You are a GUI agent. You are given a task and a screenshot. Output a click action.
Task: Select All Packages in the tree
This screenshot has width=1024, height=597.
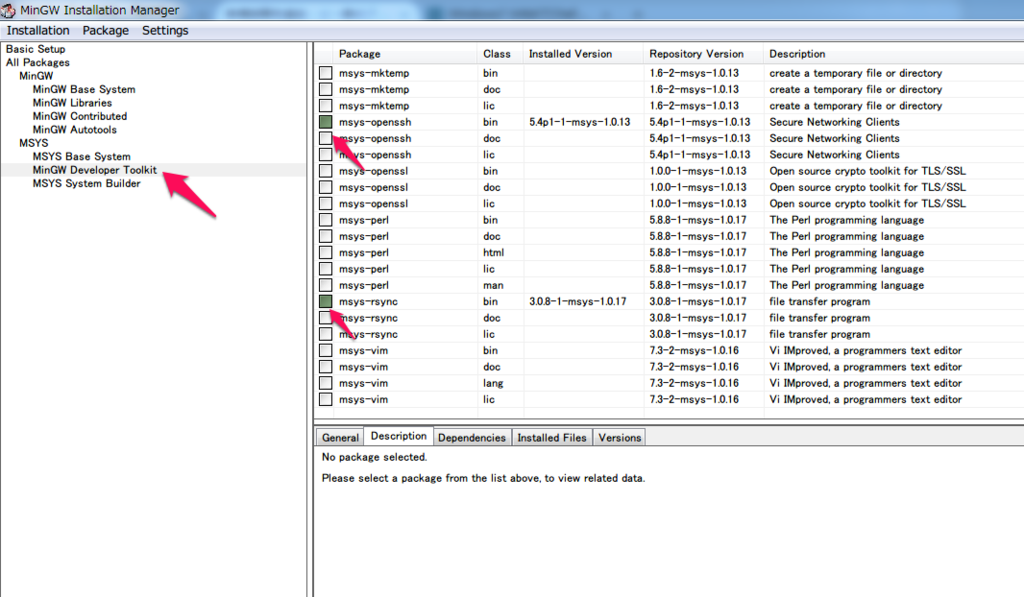pyautogui.click(x=38, y=63)
